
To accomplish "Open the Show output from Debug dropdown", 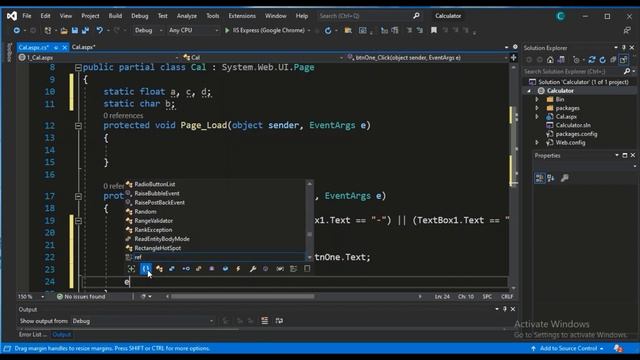I will pyautogui.click(x=143, y=321).
